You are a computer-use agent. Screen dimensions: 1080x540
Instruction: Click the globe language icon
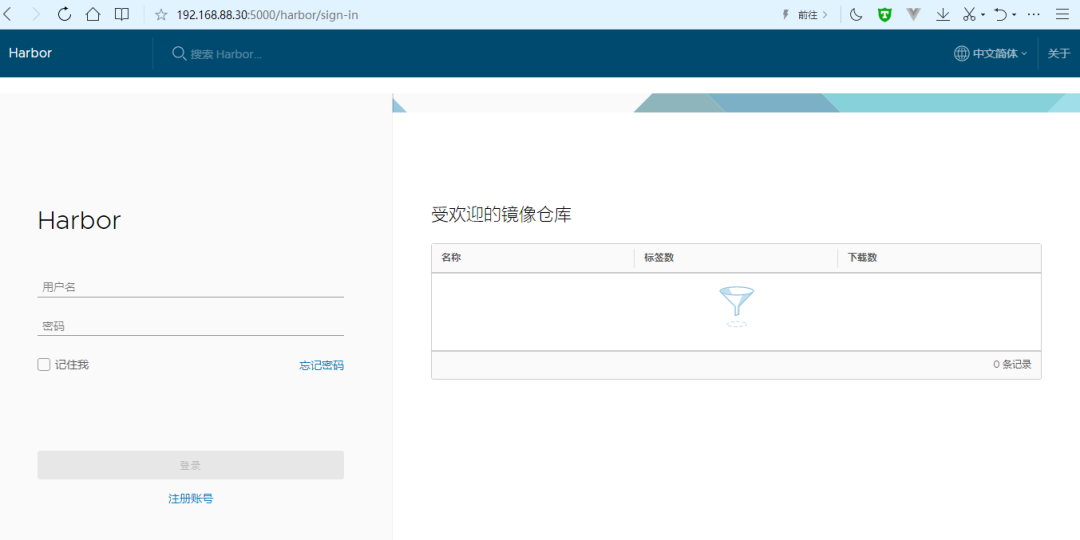tap(962, 53)
